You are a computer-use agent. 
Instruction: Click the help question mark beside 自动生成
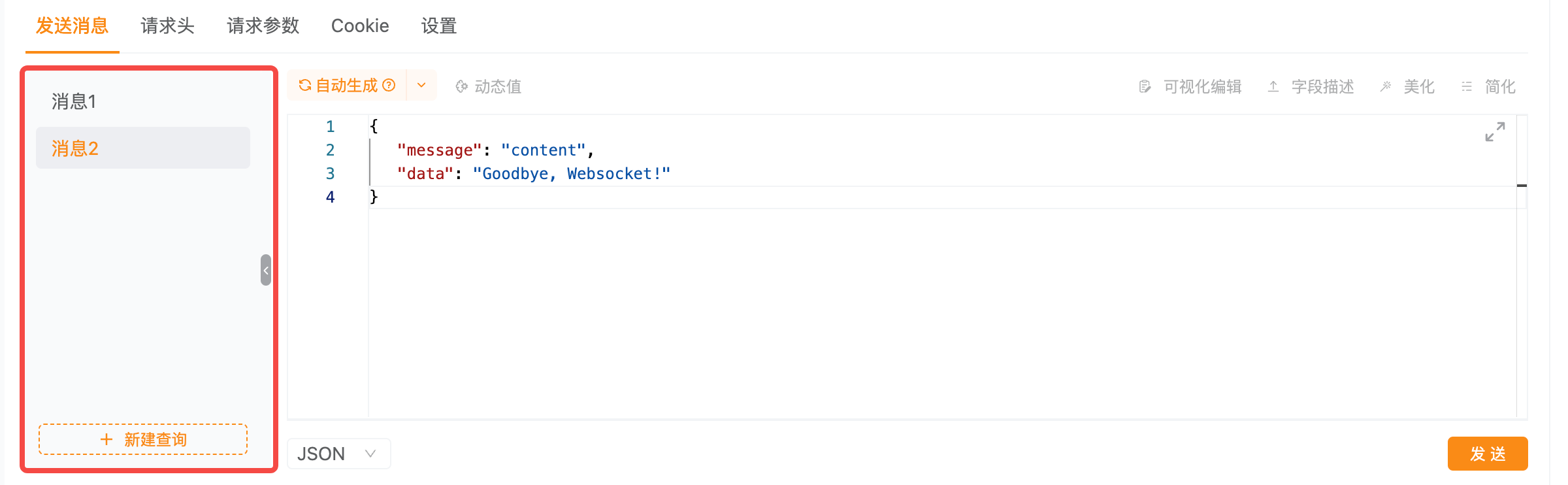pyautogui.click(x=389, y=86)
